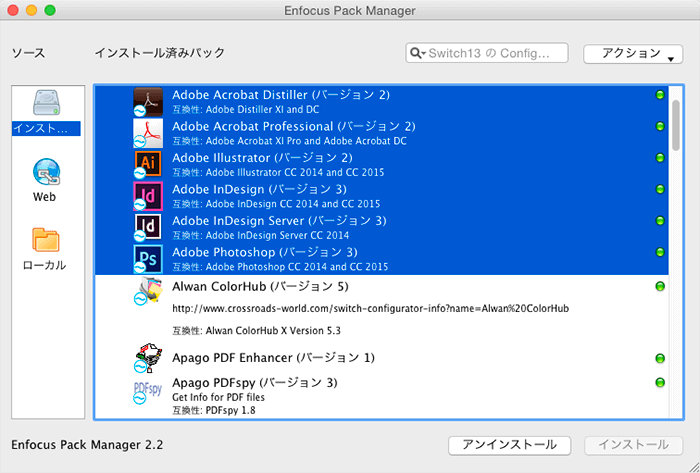This screenshot has height=473, width=700.
Task: Select Adobe Acrobat Professional (バージョン 2) title
Action: [294, 126]
